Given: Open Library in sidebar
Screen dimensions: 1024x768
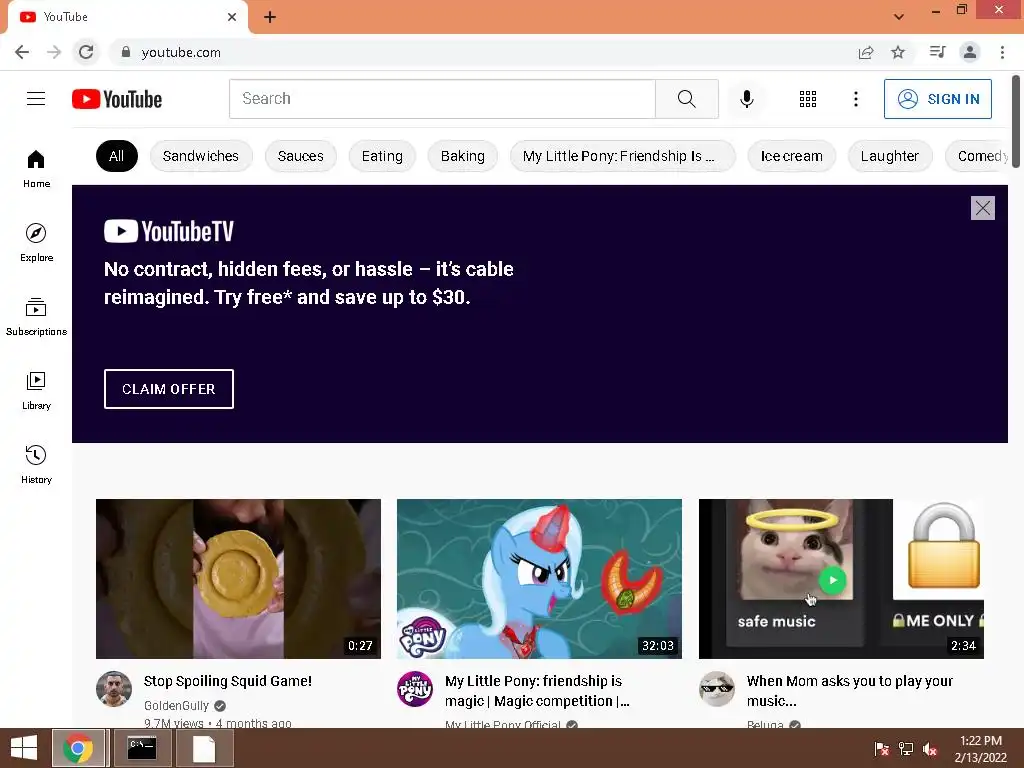Looking at the screenshot, I should tap(36, 391).
